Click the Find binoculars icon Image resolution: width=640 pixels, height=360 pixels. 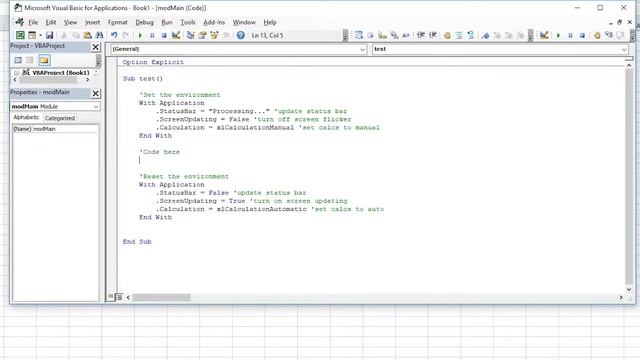[x=99, y=35]
